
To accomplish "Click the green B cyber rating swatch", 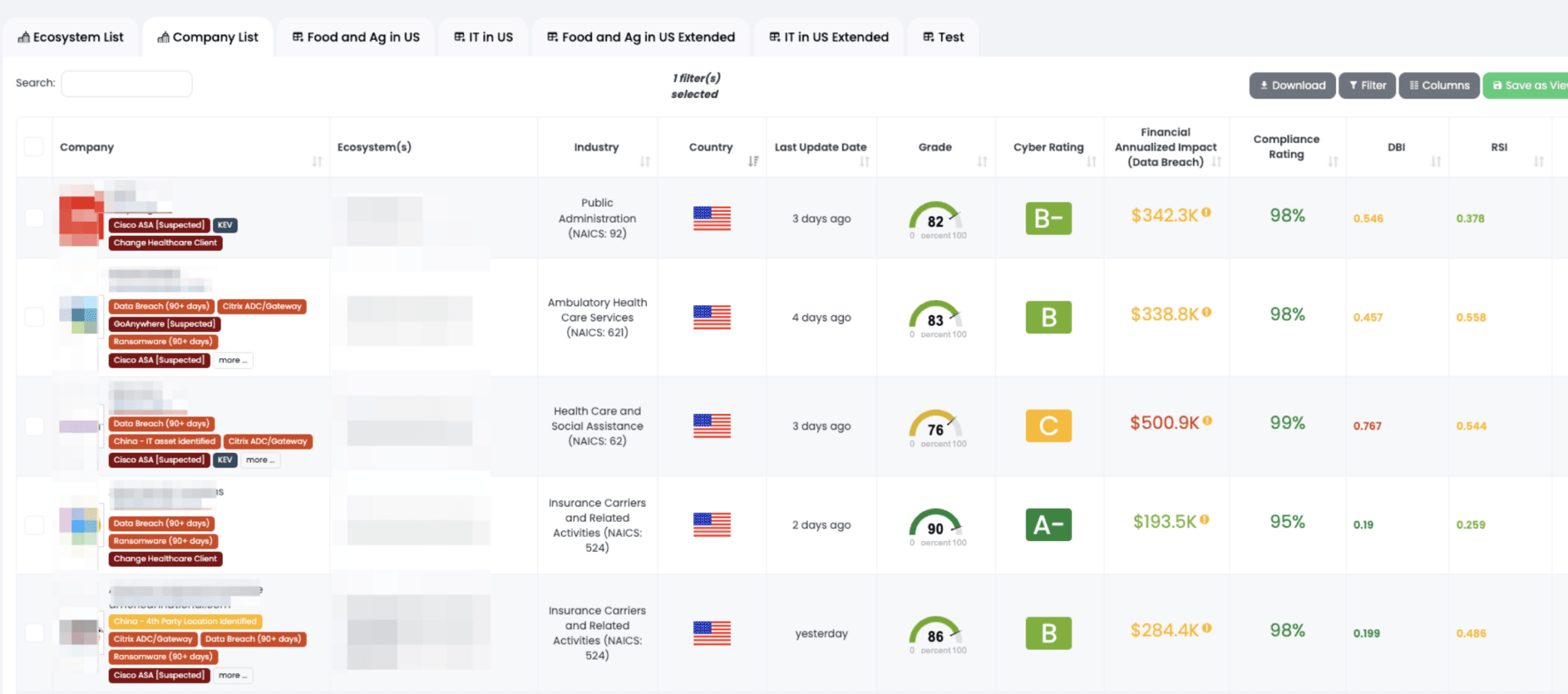I will point(1048,317).
